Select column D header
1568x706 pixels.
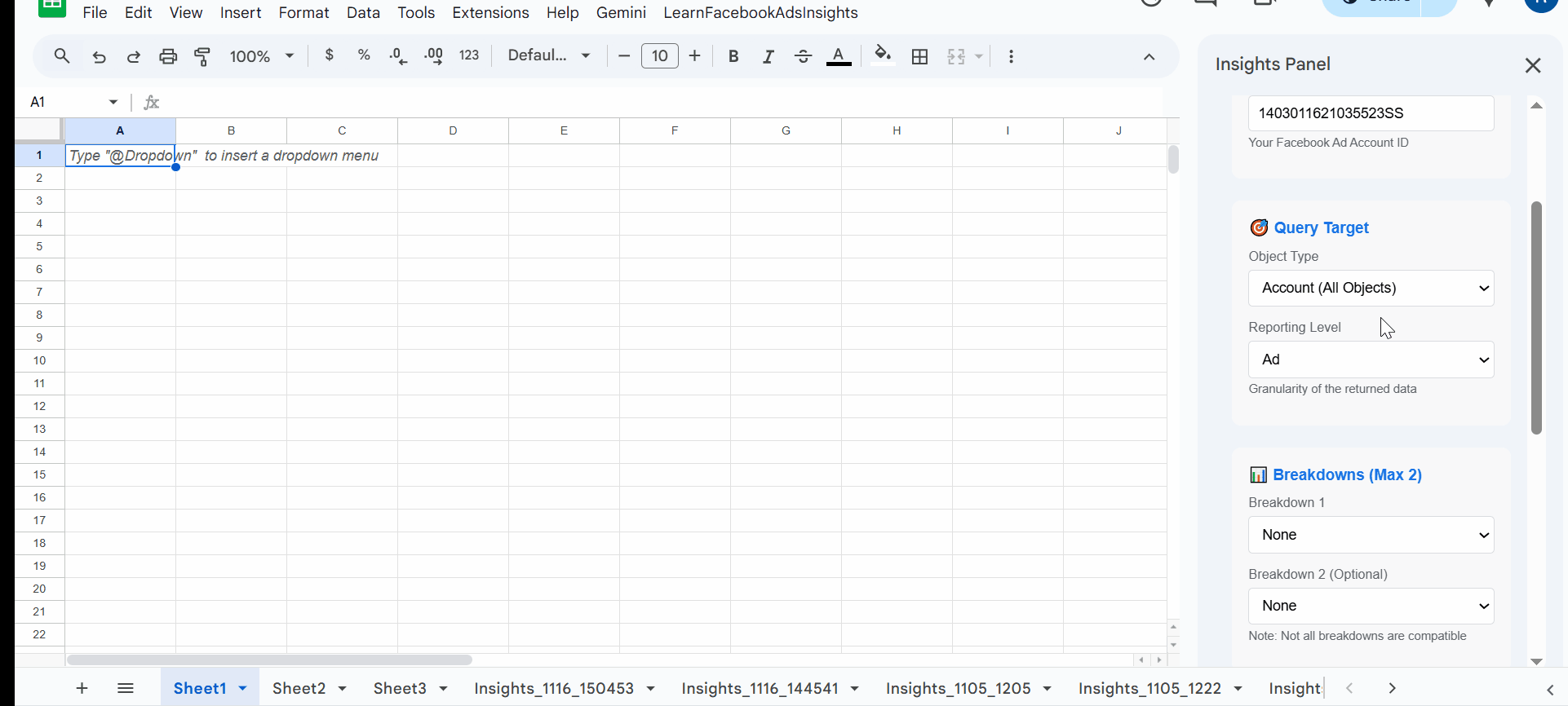[453, 130]
